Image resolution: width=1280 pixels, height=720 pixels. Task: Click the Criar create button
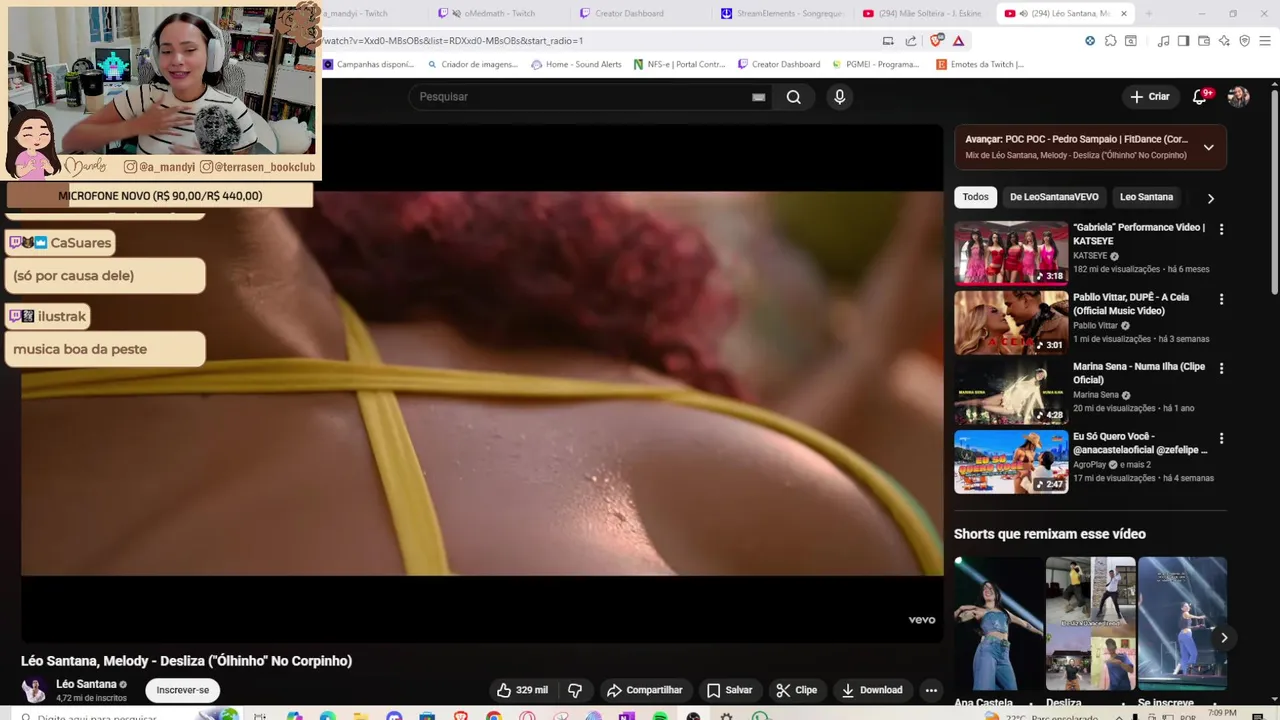pyautogui.click(x=1149, y=96)
